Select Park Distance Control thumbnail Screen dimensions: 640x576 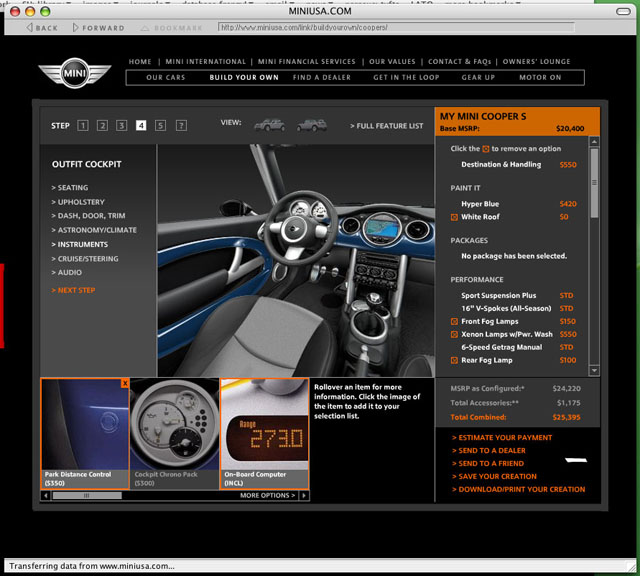[x=85, y=434]
